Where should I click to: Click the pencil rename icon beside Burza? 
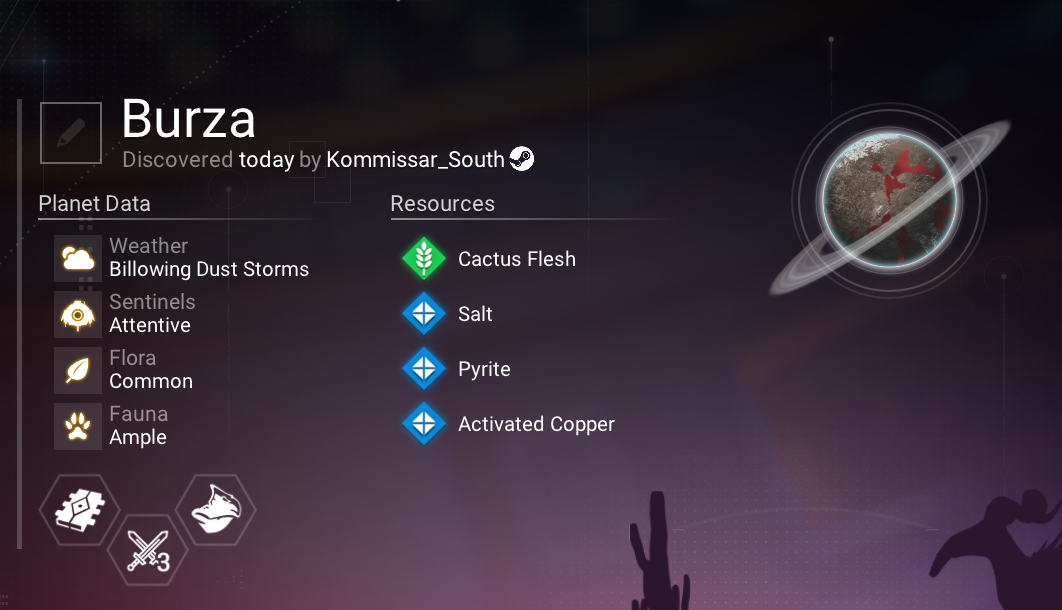coord(71,133)
